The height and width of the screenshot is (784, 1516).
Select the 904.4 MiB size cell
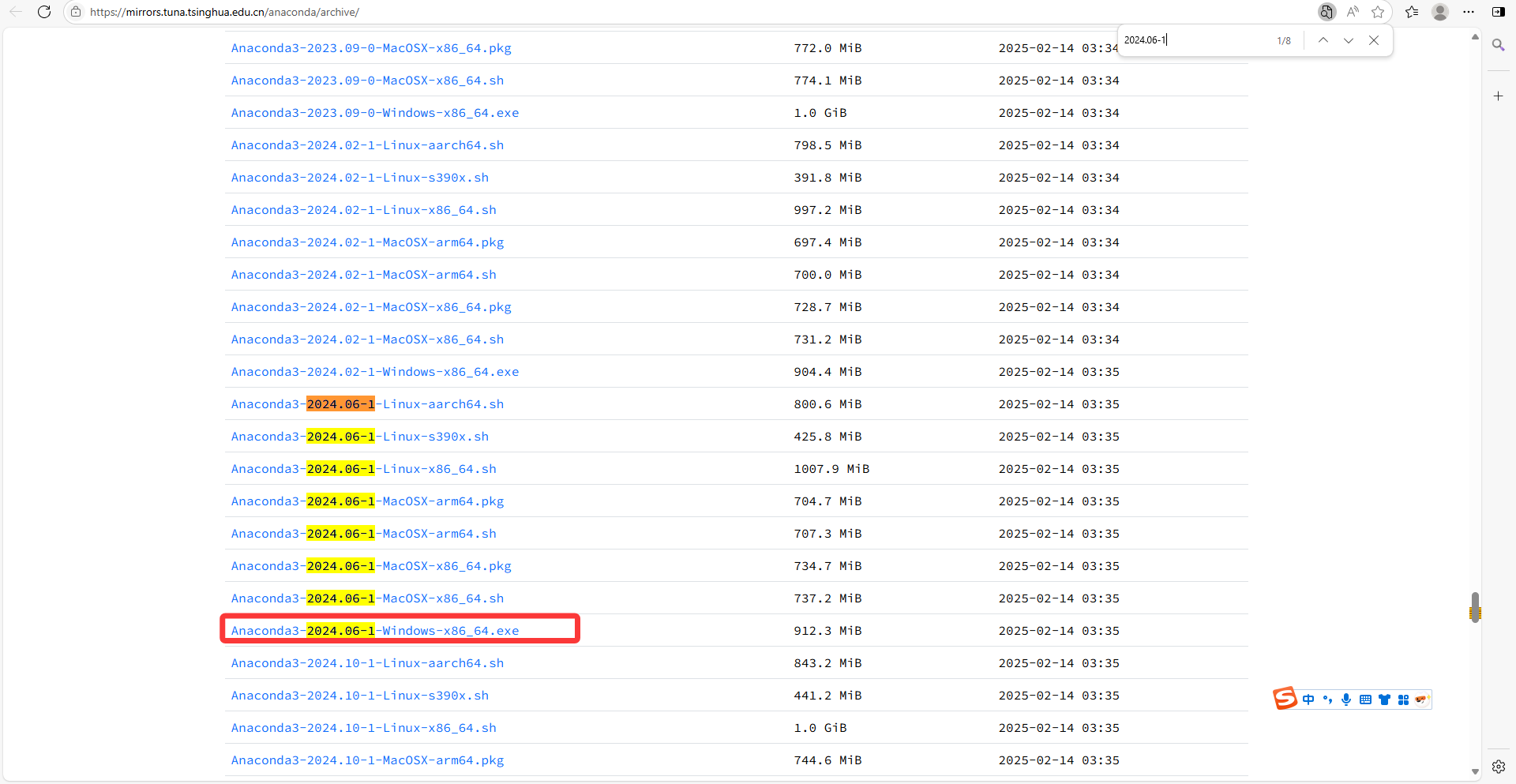click(x=827, y=372)
